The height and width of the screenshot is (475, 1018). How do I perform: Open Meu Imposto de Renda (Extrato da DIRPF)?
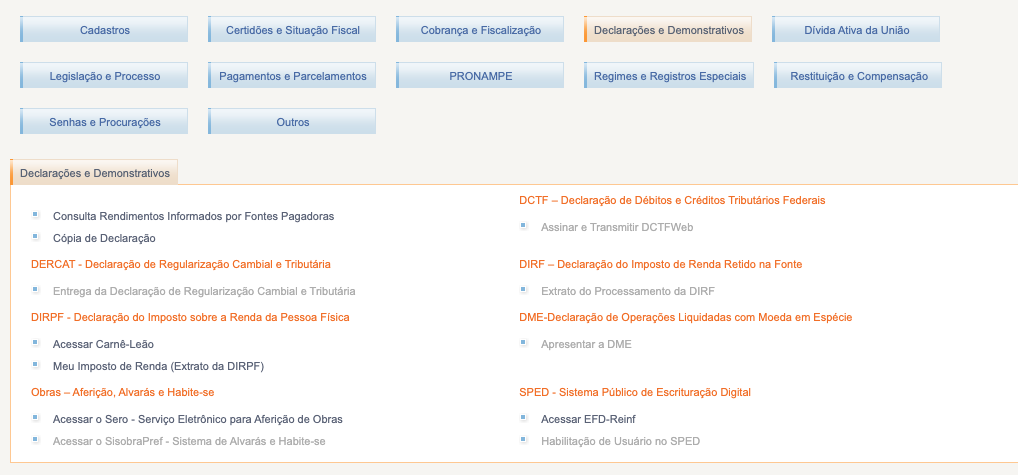pos(158,366)
